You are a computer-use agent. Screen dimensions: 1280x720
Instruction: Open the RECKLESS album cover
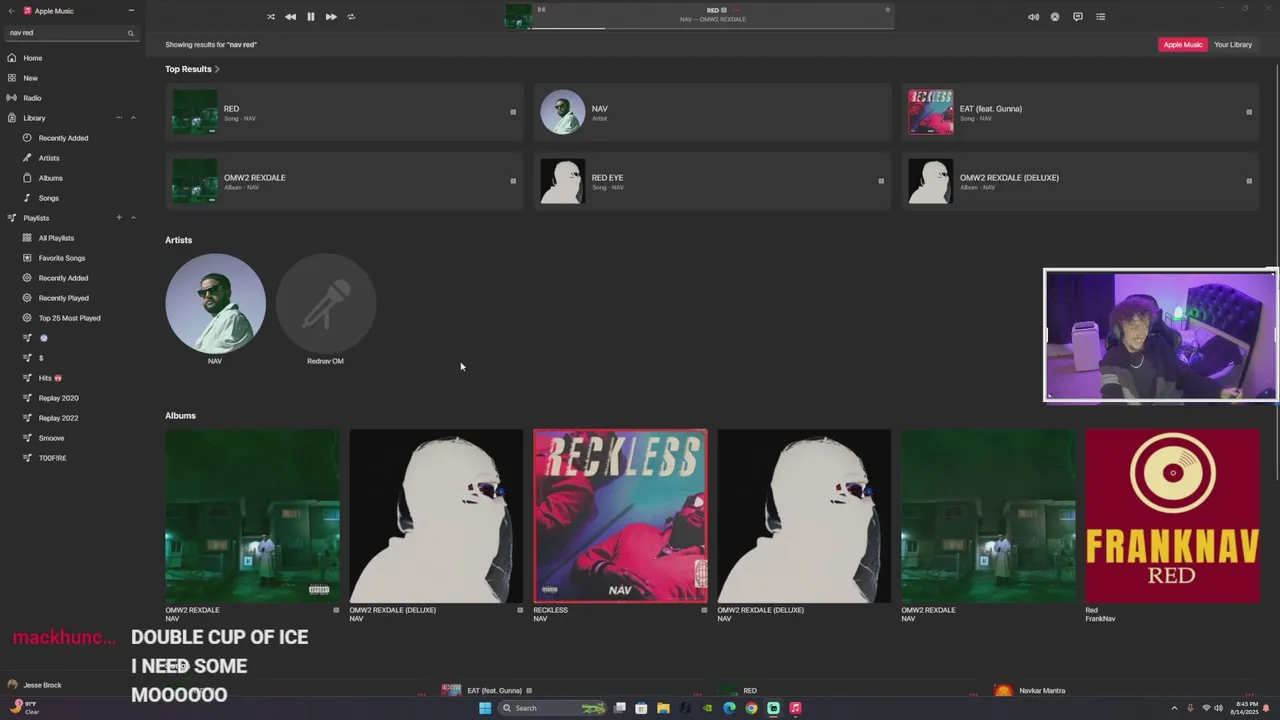click(x=620, y=516)
